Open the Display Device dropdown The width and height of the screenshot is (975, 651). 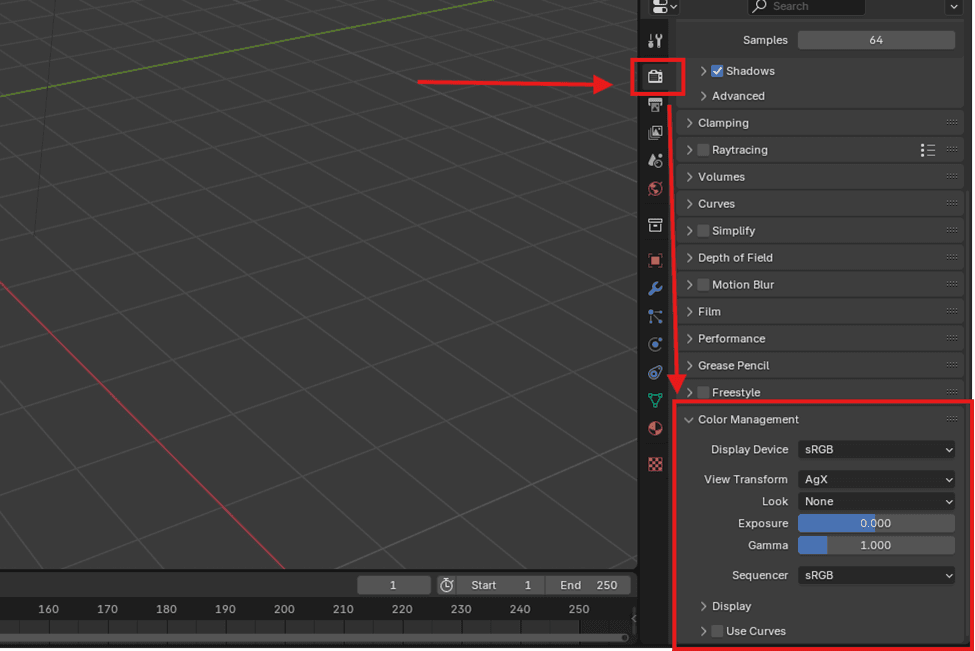[876, 450]
